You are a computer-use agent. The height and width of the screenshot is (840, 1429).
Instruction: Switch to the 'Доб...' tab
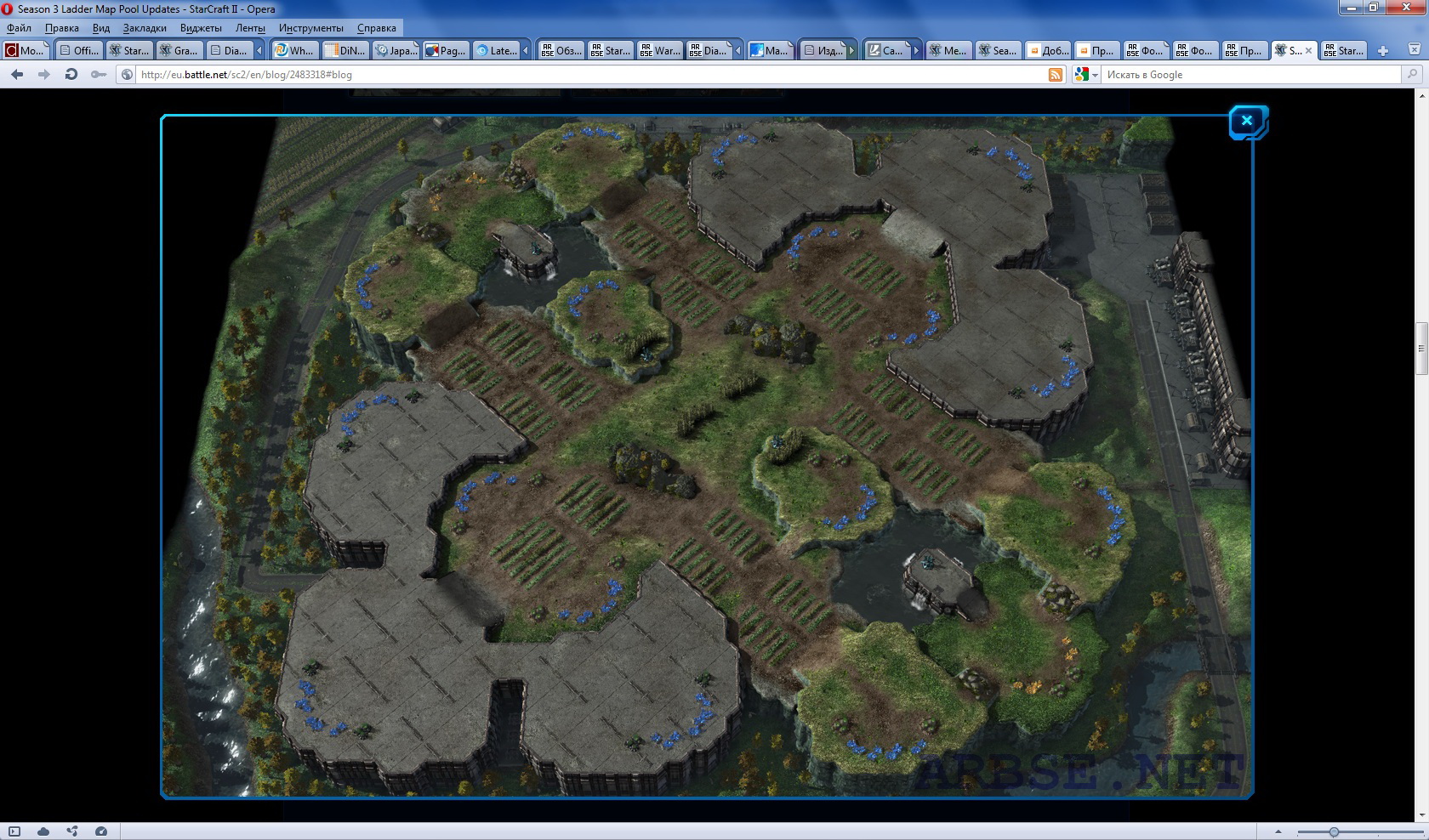pos(1048,51)
